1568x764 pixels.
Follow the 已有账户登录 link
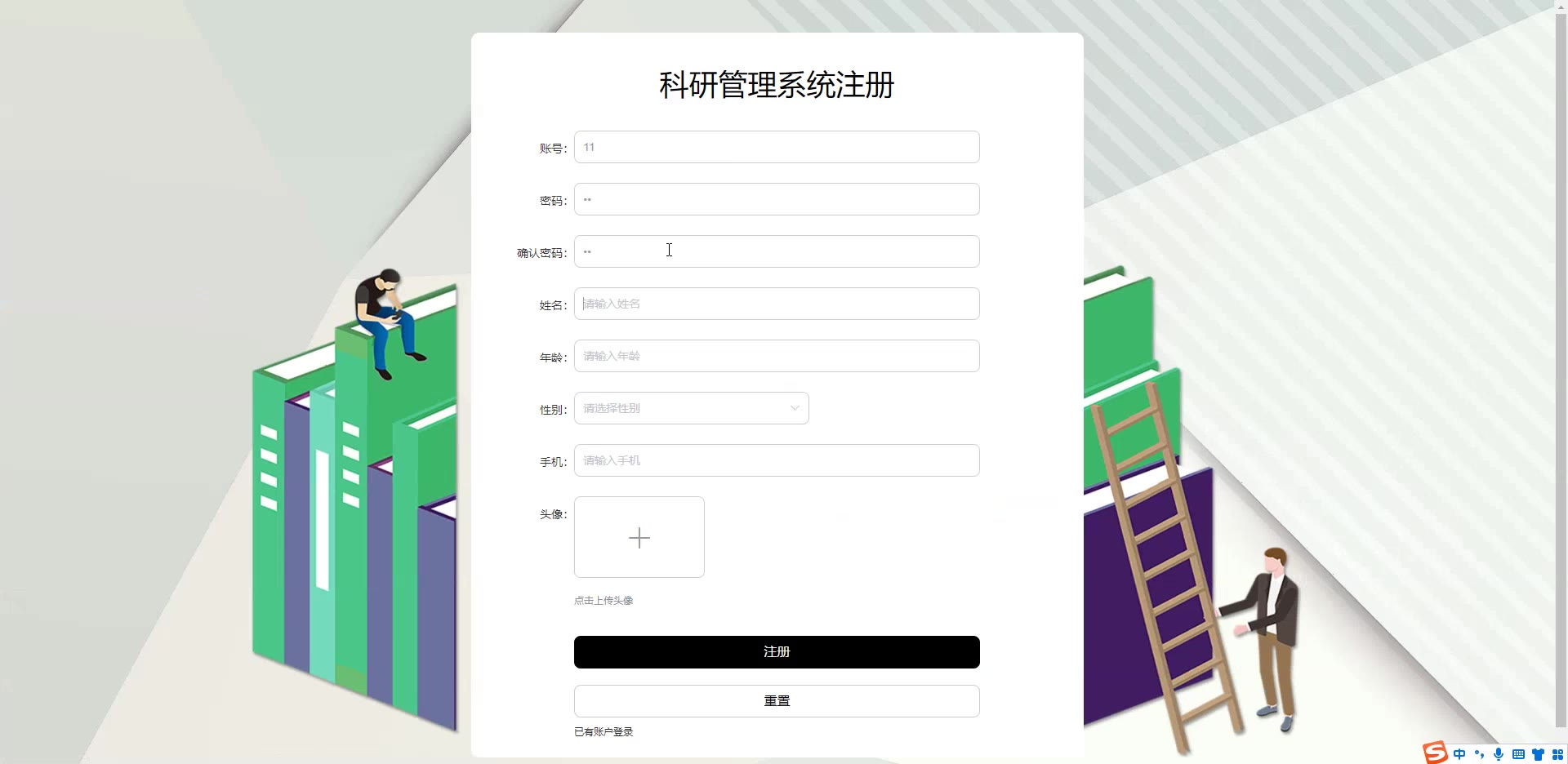point(604,732)
